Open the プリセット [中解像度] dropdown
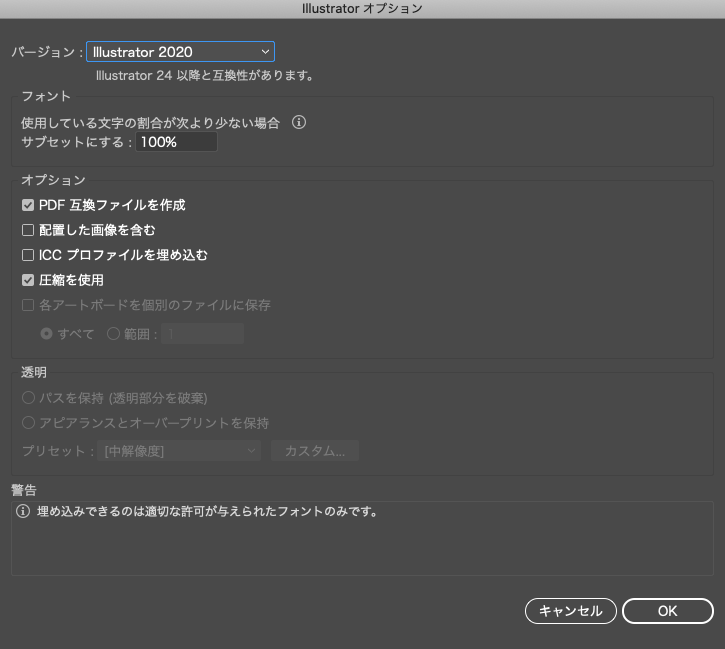 click(x=179, y=451)
